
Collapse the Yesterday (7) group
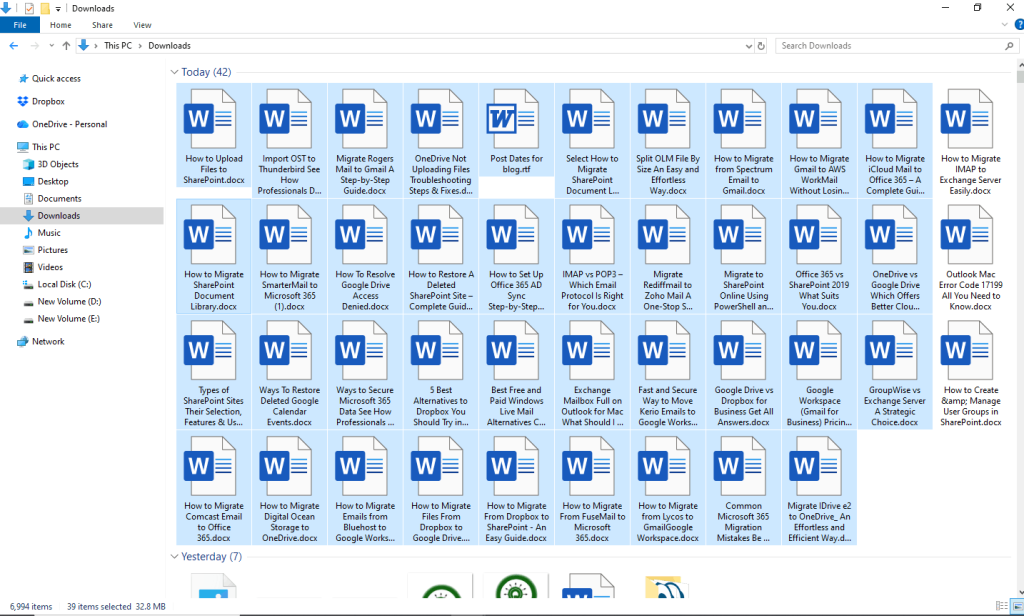pos(174,557)
